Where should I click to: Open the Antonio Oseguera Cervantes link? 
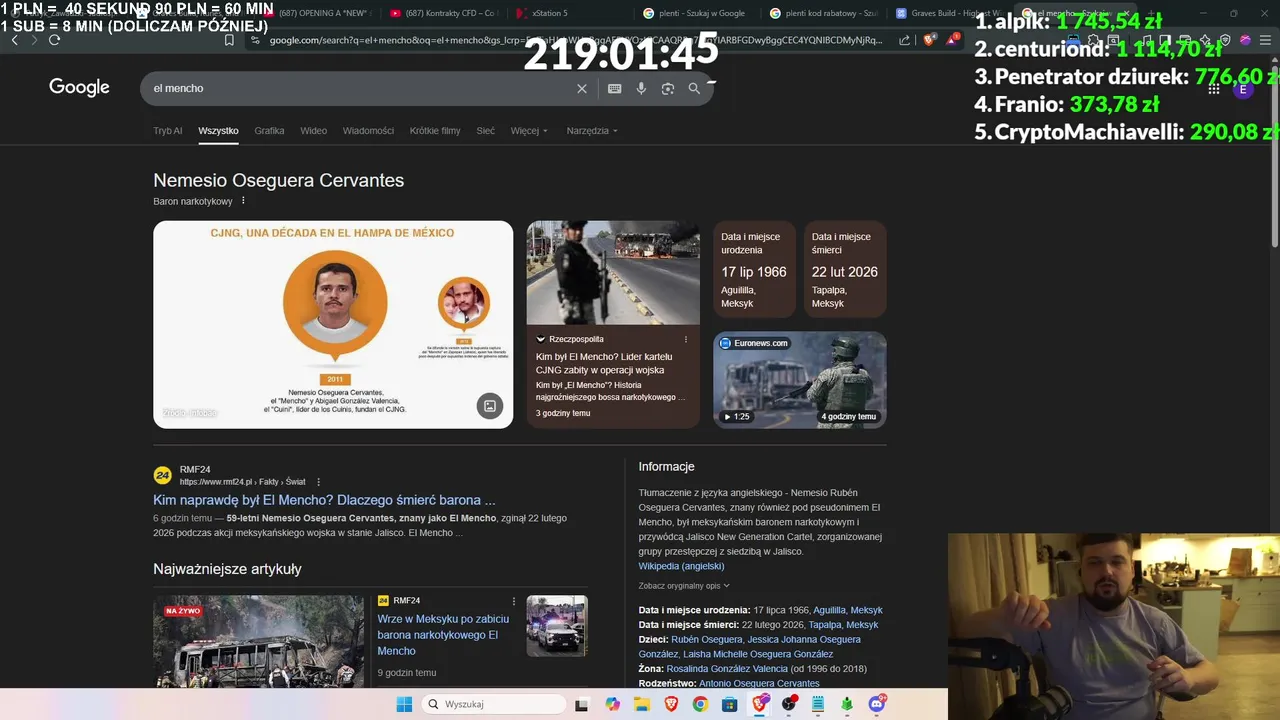759,684
